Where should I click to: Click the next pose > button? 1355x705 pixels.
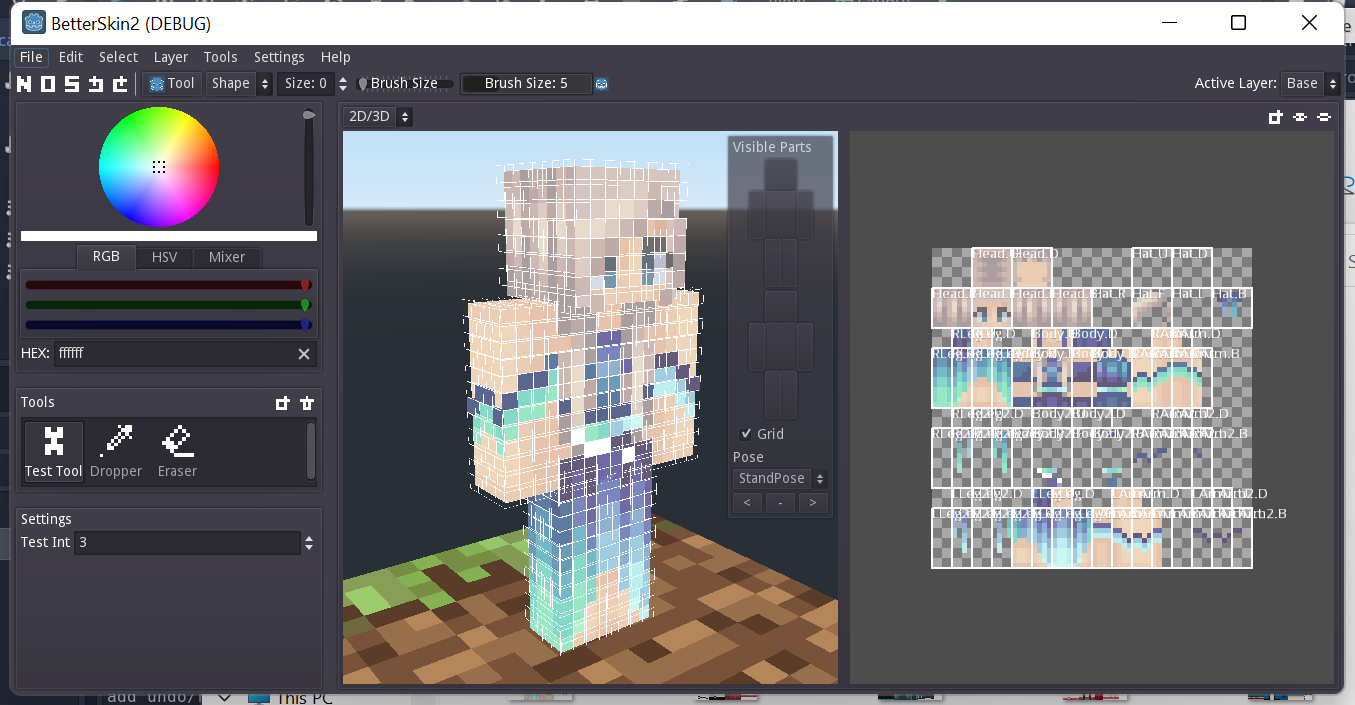coord(813,502)
